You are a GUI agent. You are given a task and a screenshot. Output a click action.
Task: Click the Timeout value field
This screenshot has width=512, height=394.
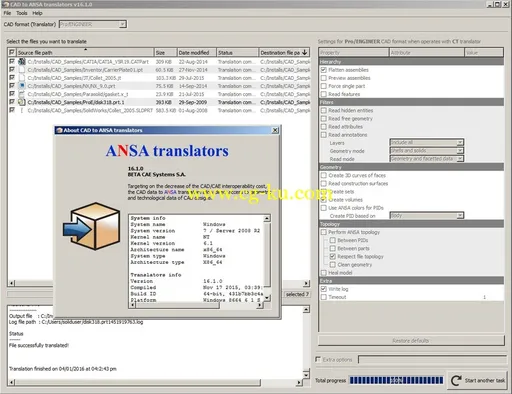pos(484,297)
